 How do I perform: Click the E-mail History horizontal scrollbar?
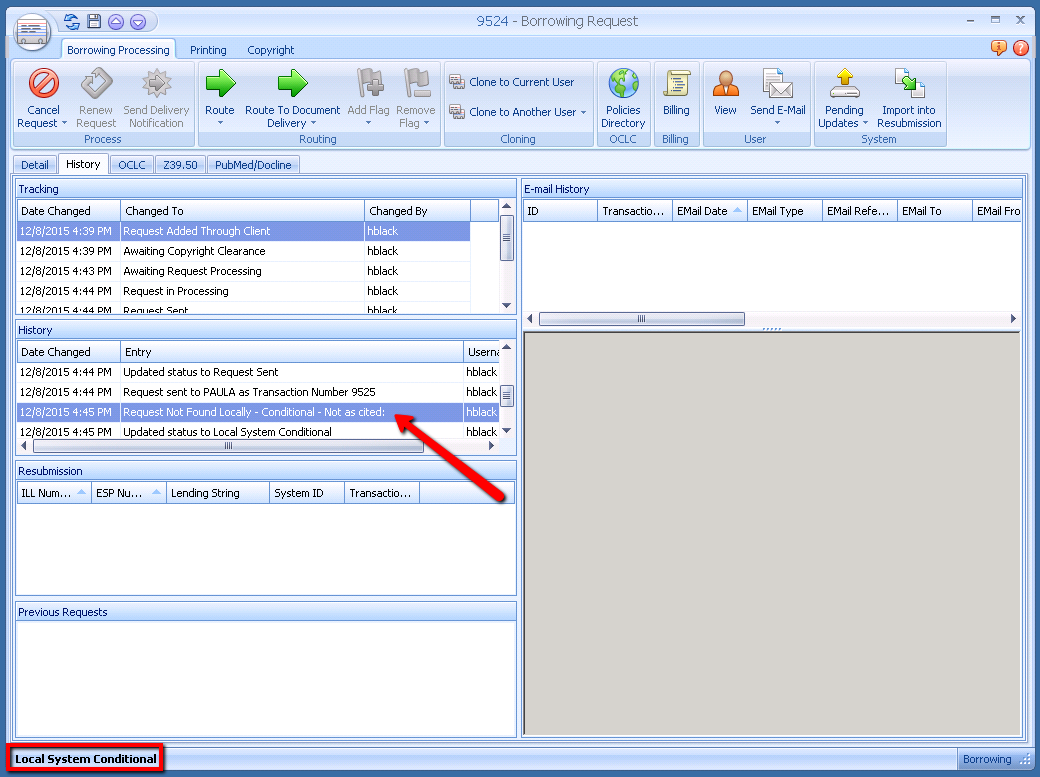click(642, 319)
